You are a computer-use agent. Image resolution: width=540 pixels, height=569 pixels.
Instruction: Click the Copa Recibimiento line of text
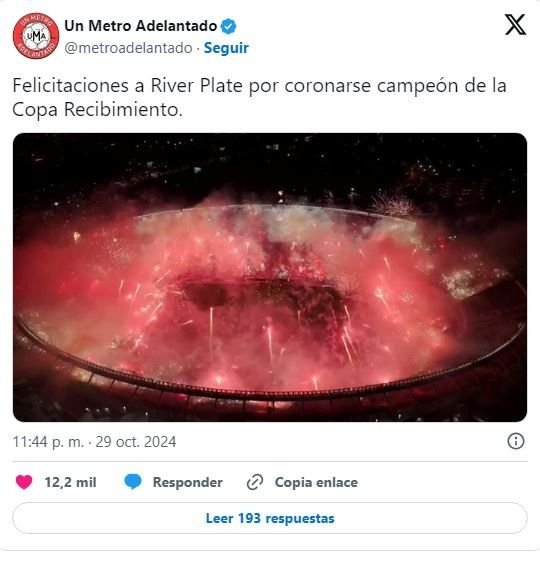pyautogui.click(x=97, y=110)
